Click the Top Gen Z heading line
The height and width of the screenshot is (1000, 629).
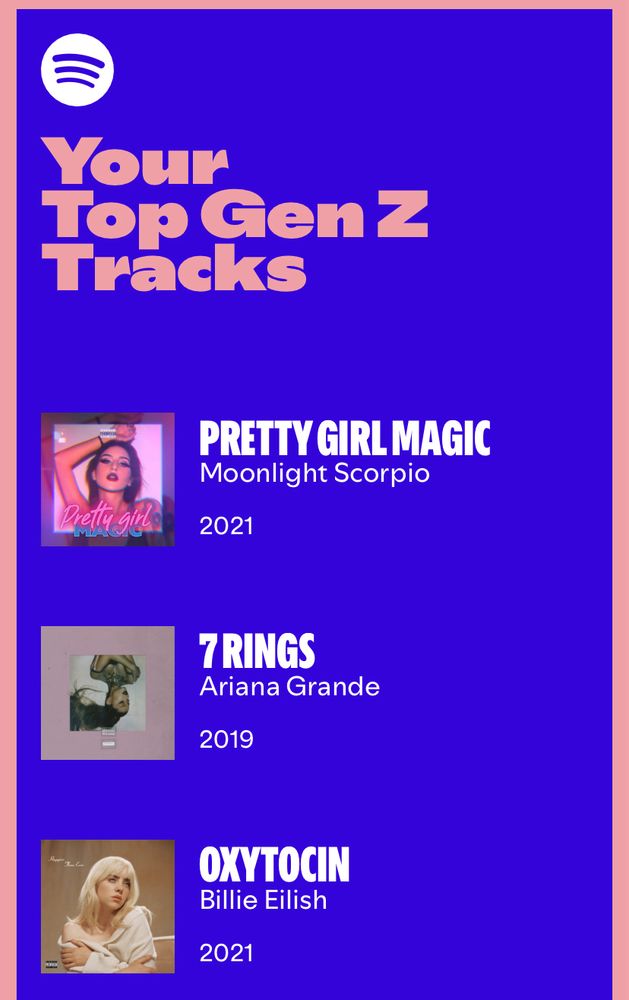[x=235, y=217]
